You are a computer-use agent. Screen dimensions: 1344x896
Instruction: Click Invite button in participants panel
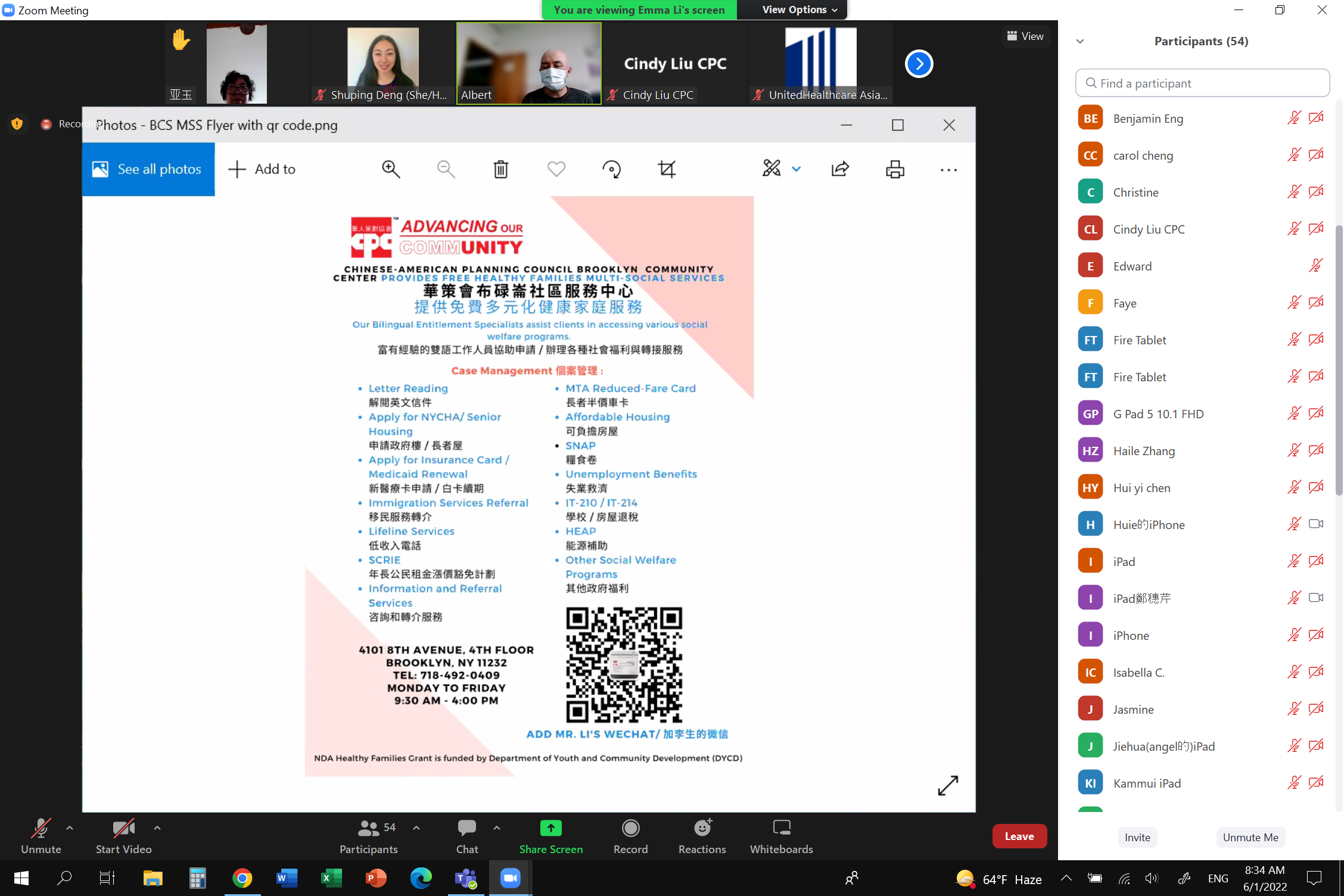tap(1137, 837)
